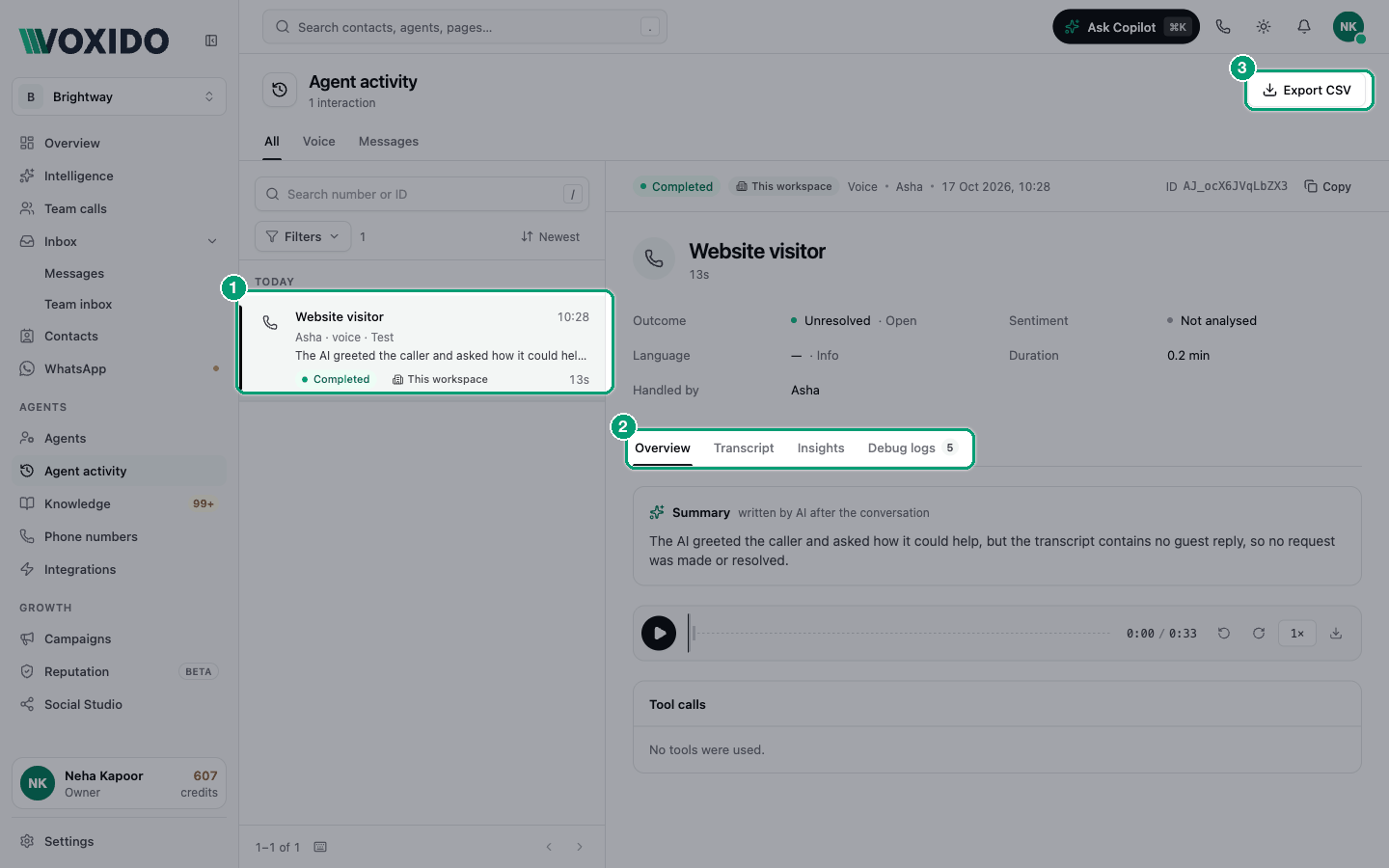Focus the Search contacts, agents, pages box
1389x868 pixels.
coord(465,27)
